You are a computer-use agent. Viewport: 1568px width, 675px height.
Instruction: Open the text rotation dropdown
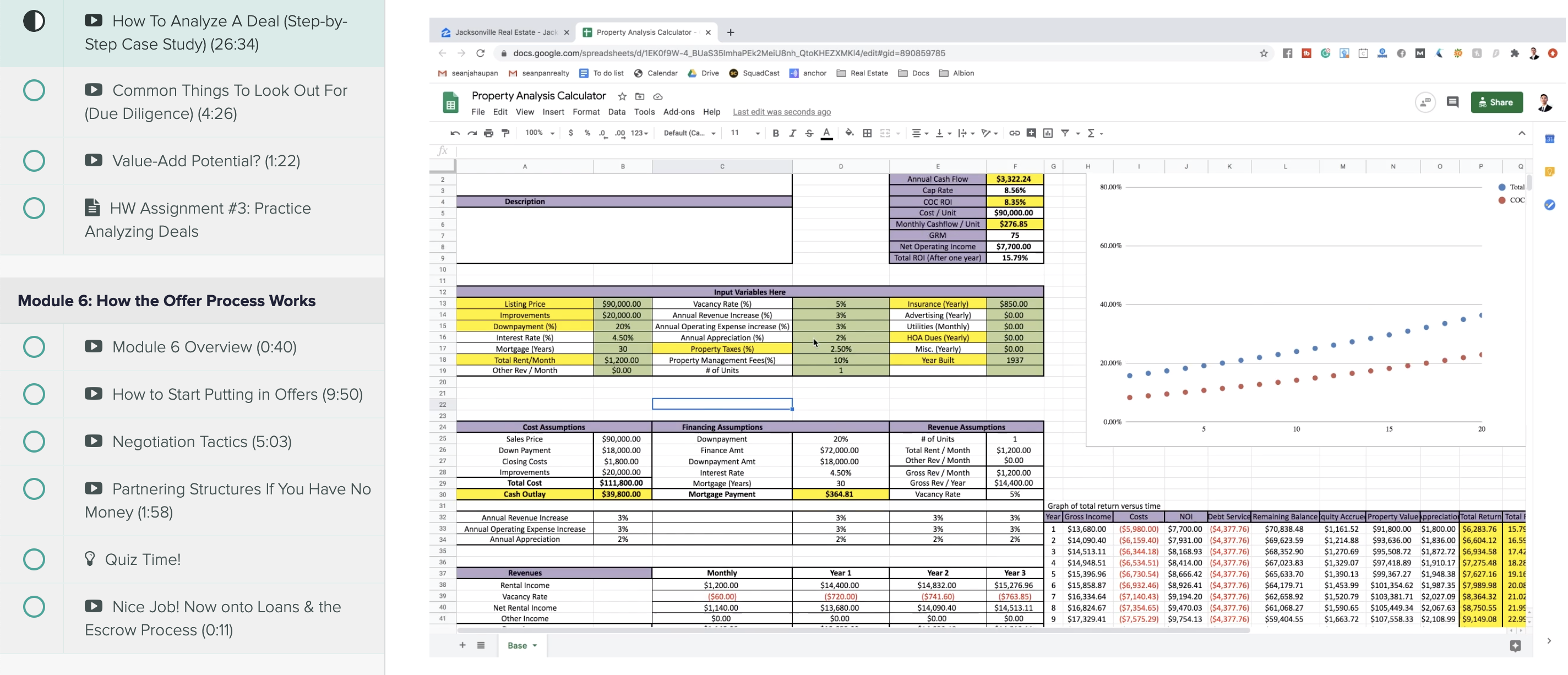989,133
